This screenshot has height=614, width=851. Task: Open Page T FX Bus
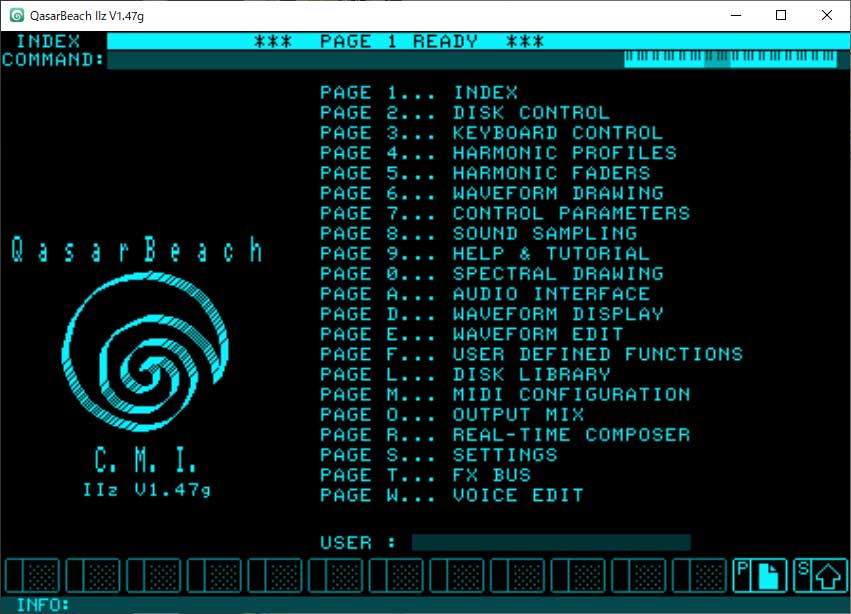[425, 474]
